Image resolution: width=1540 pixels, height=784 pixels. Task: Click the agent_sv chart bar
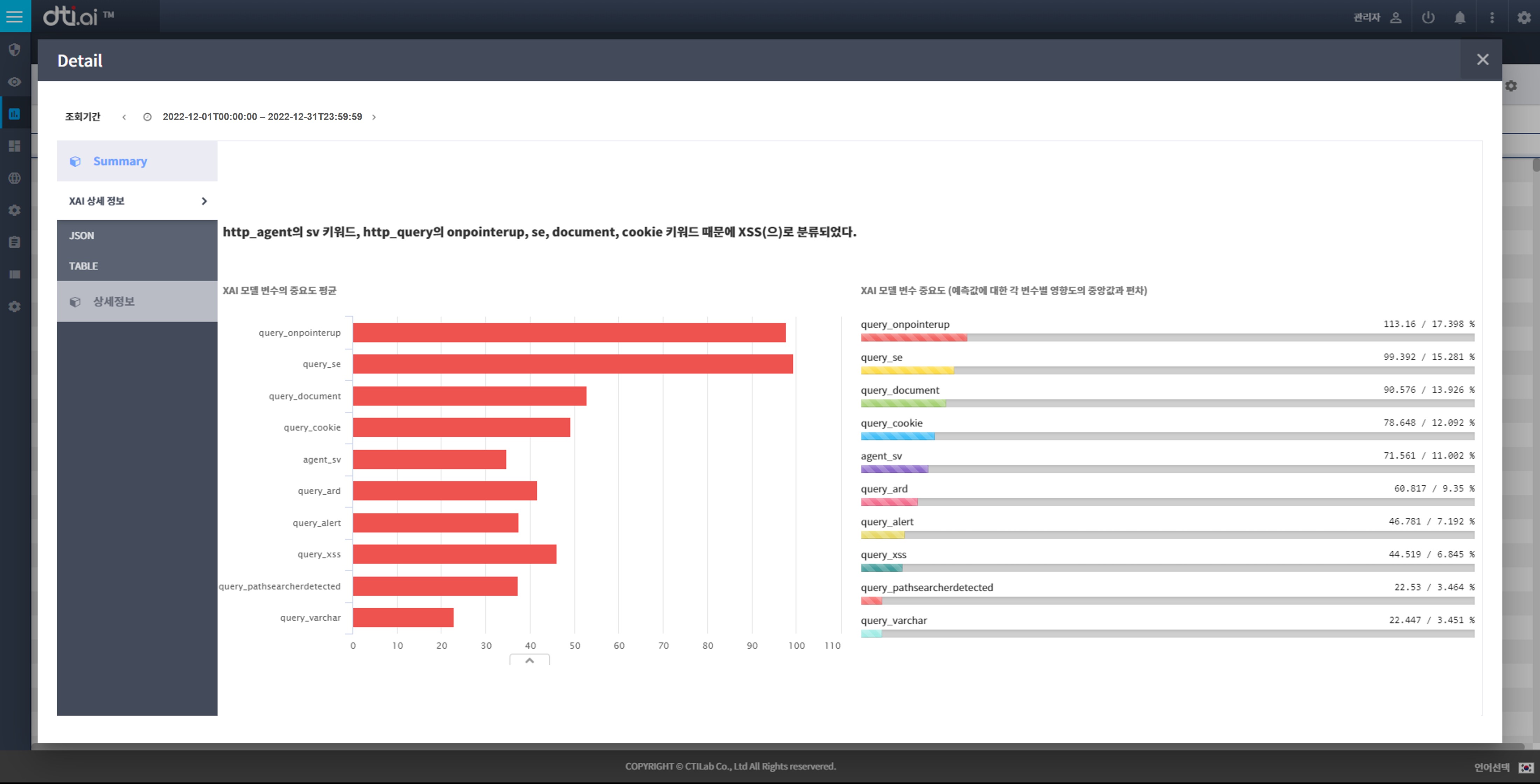(x=429, y=460)
